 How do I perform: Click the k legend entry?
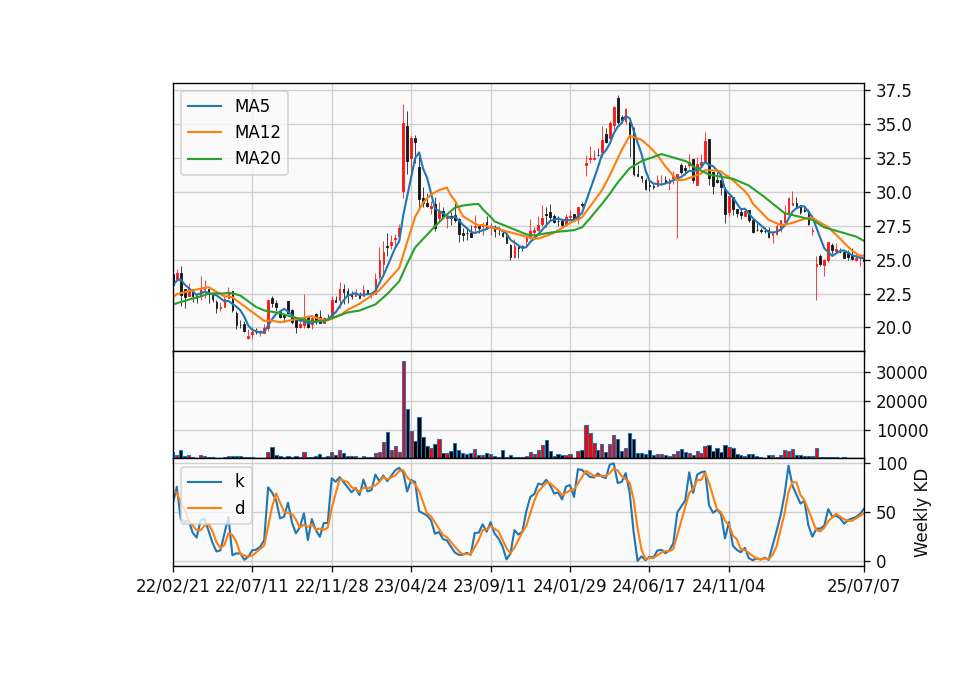click(x=239, y=481)
